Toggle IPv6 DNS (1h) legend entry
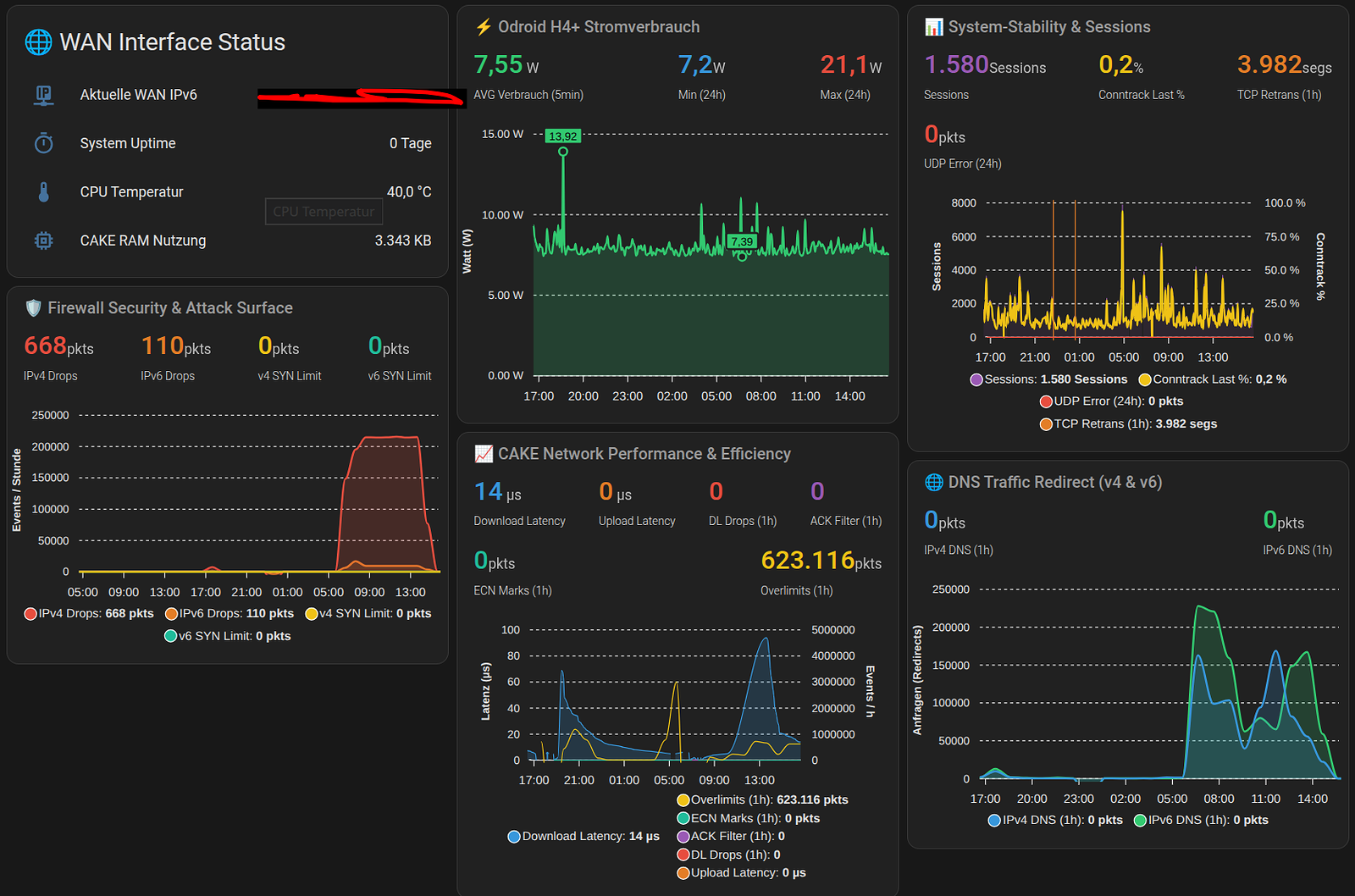This screenshot has height=896, width=1355. [x=1201, y=820]
